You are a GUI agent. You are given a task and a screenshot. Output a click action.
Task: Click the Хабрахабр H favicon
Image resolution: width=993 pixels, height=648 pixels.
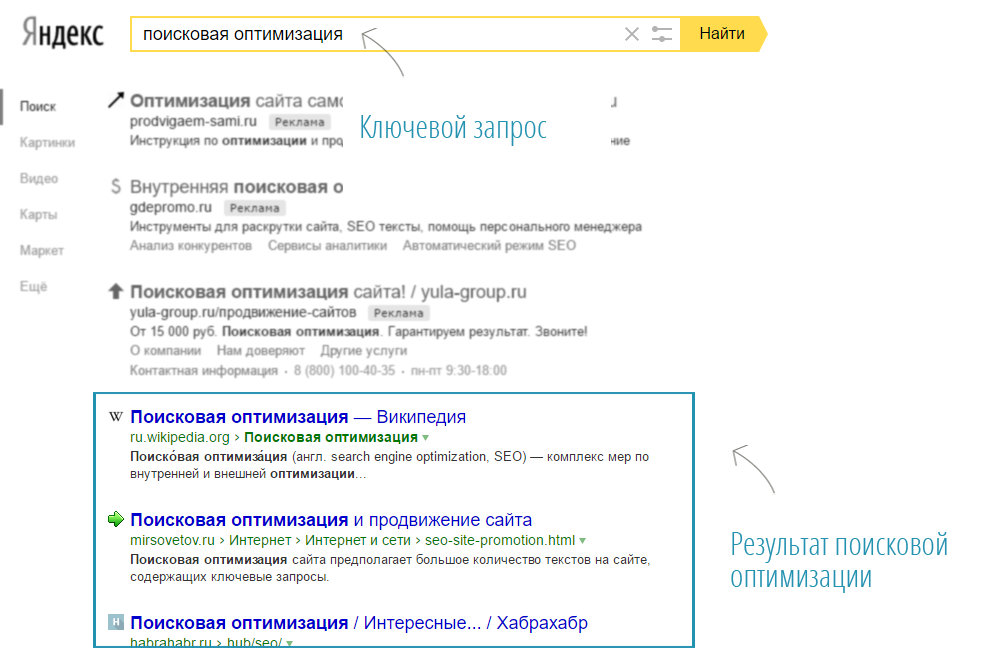click(x=116, y=622)
